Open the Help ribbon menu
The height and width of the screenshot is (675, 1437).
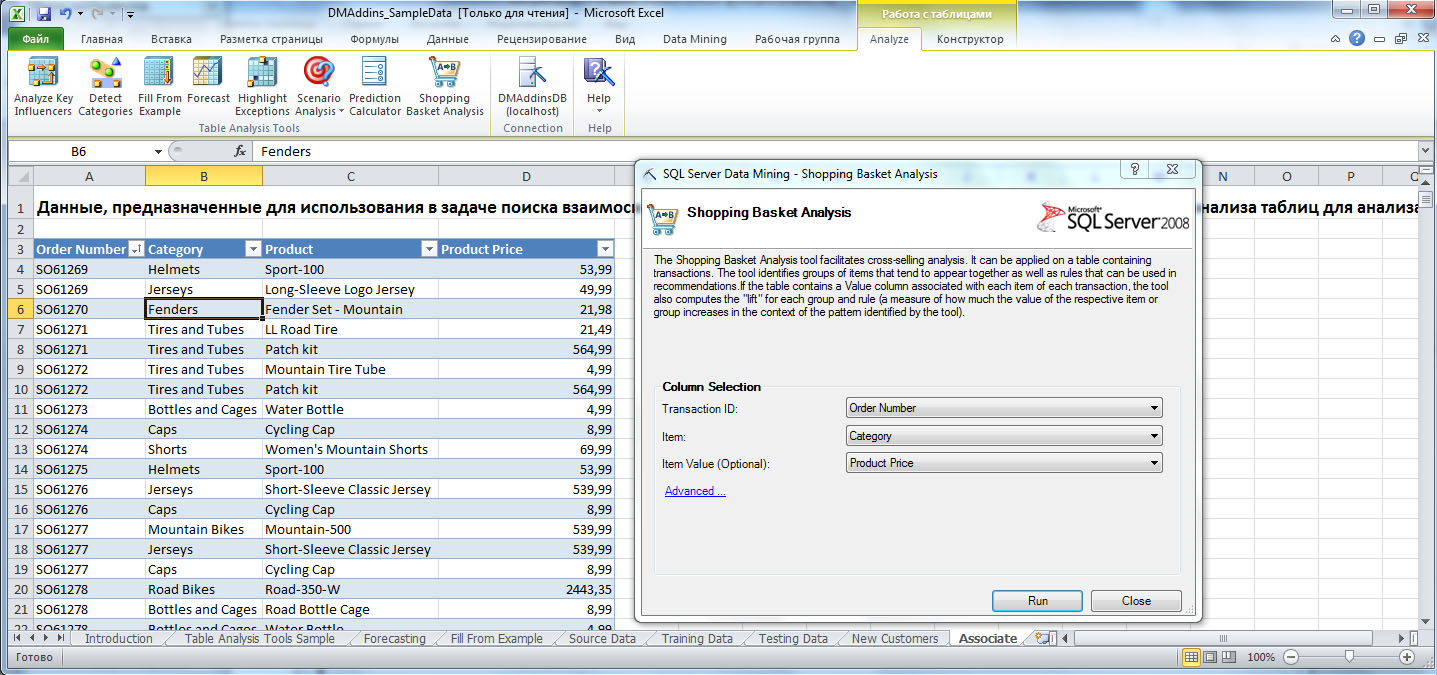pyautogui.click(x=599, y=87)
